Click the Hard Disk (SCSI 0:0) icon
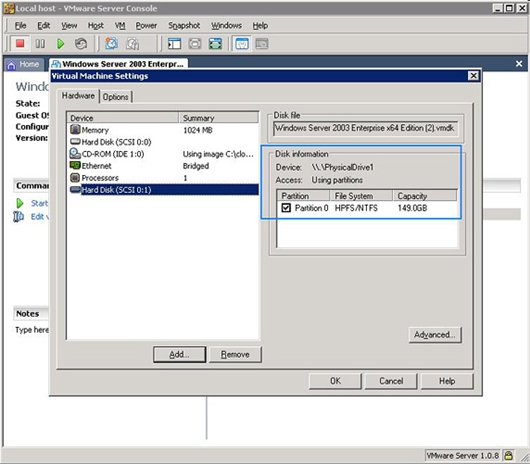The height and width of the screenshot is (464, 530). 75,141
